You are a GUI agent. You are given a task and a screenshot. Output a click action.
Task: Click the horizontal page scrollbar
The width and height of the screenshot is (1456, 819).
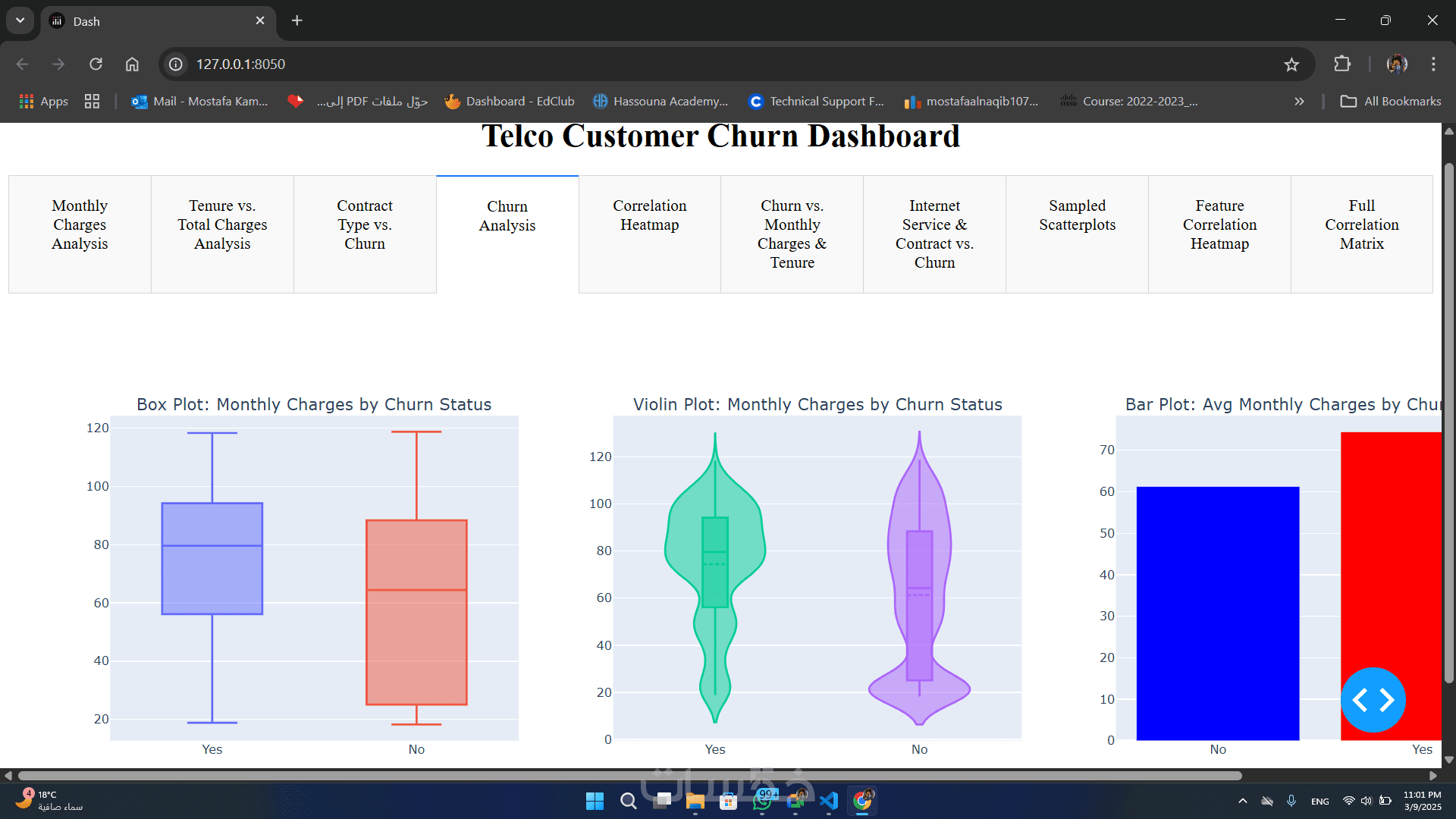click(629, 776)
